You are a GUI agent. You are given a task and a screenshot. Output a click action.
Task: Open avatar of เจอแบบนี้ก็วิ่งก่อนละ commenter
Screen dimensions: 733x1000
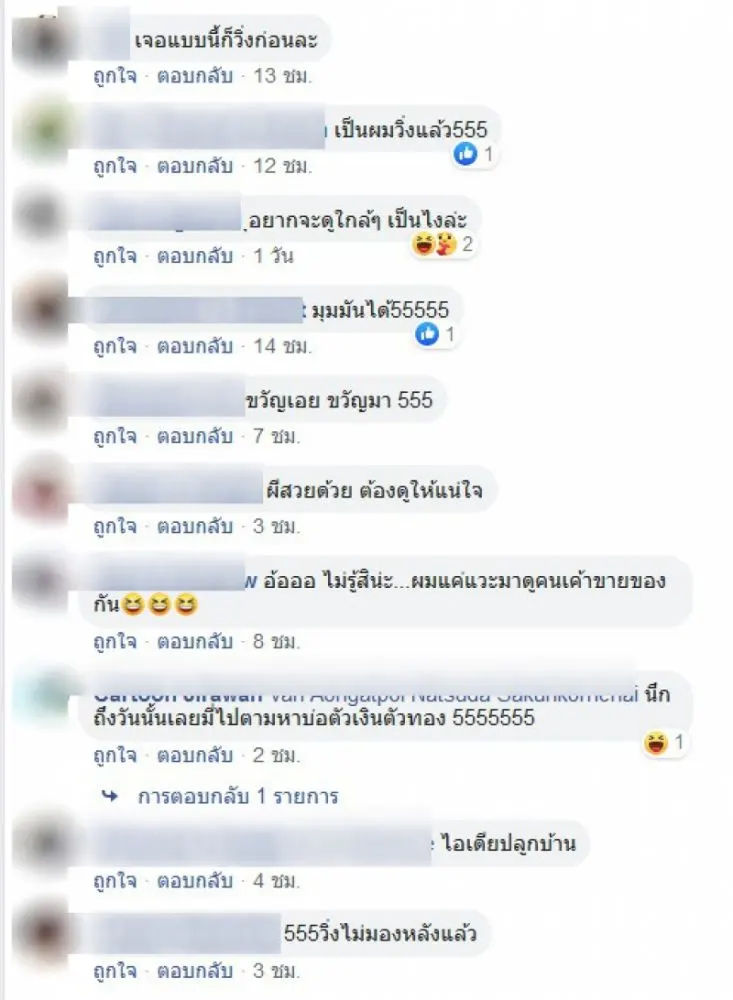tap(41, 42)
